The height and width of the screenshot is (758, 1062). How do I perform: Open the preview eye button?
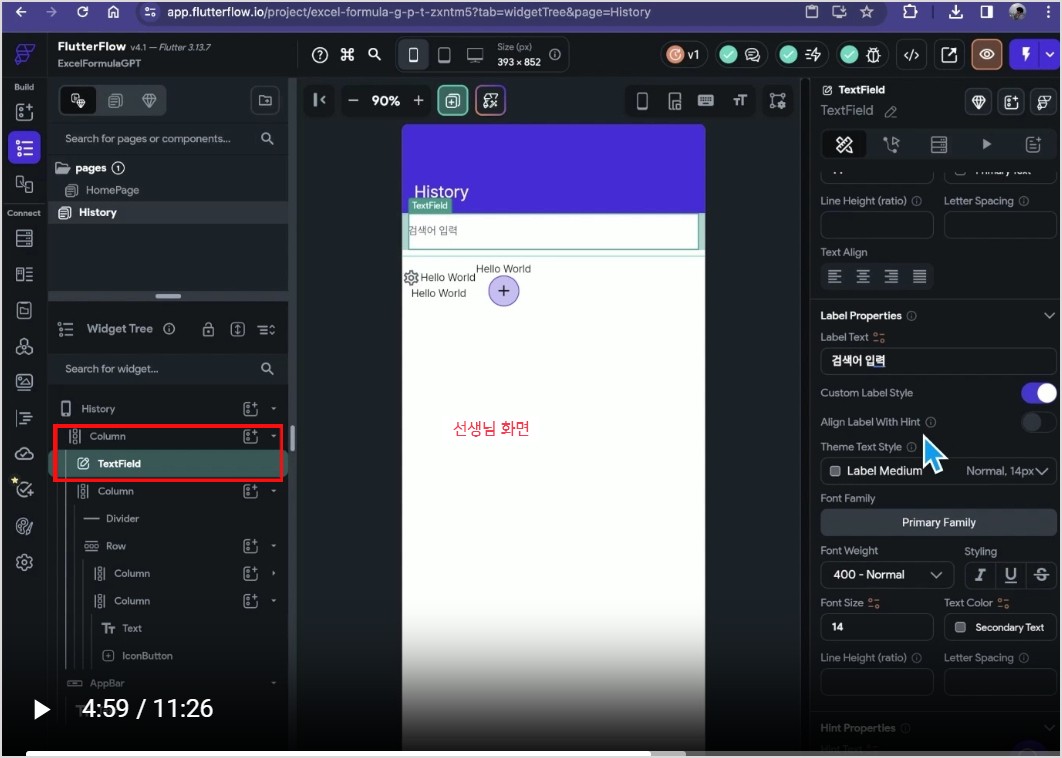pyautogui.click(x=987, y=55)
